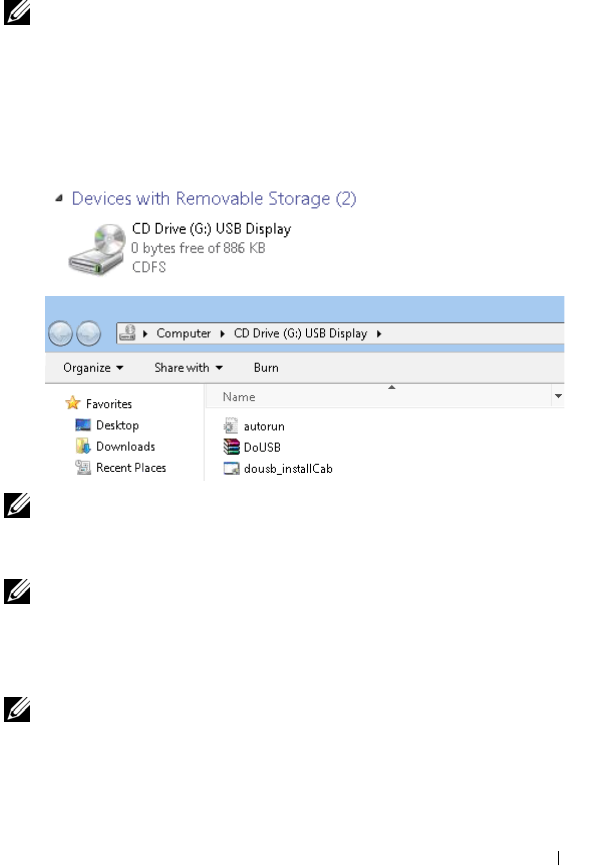Select the dousb_installCab file
The image size is (612, 866).
click(288, 469)
